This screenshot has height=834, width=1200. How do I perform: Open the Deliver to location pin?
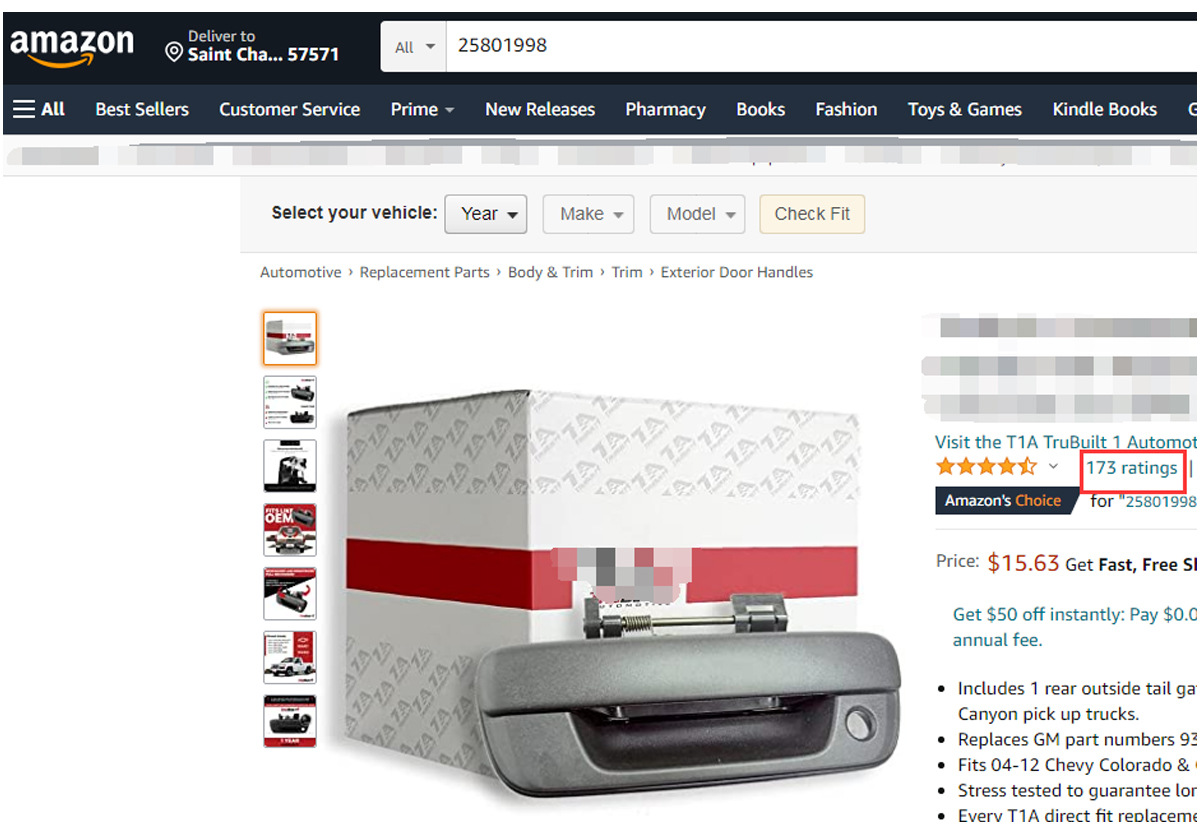tap(174, 52)
